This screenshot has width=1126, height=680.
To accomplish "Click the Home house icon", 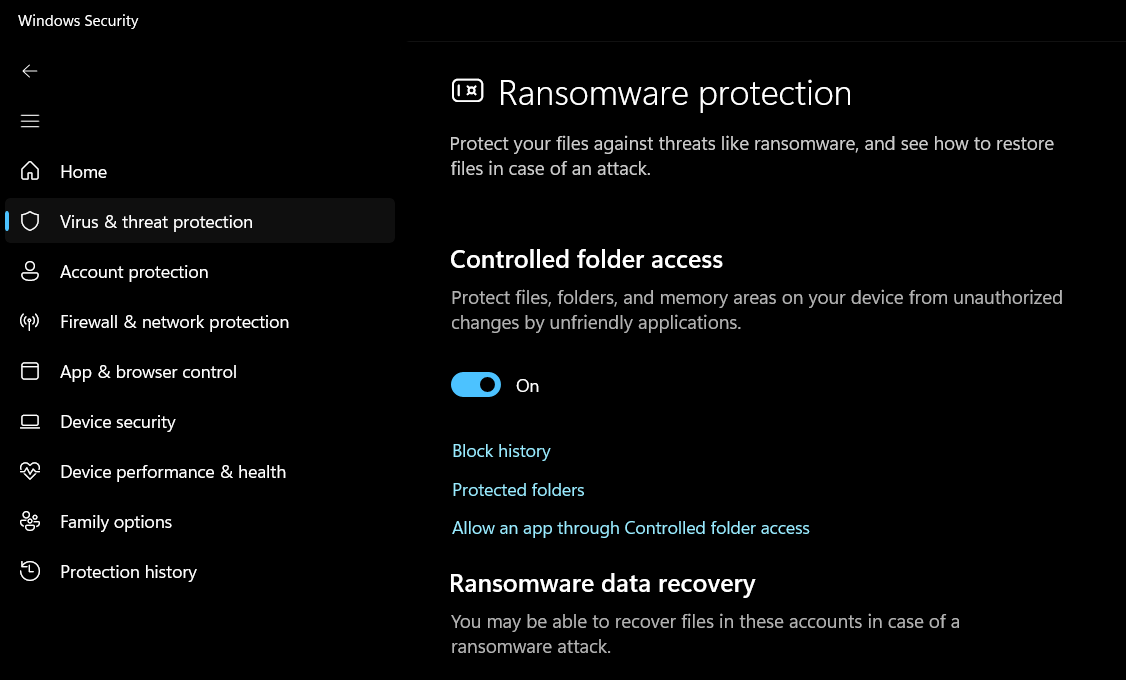I will (30, 171).
